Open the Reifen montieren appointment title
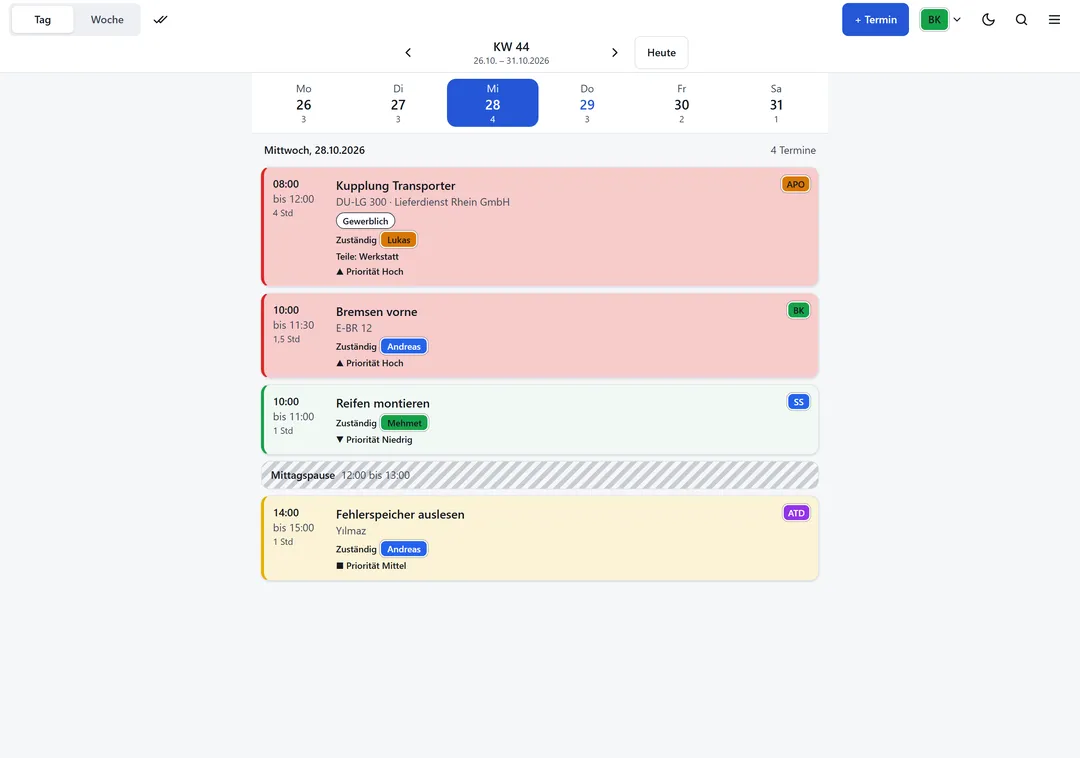Screen dimensions: 1080x758 [383, 403]
